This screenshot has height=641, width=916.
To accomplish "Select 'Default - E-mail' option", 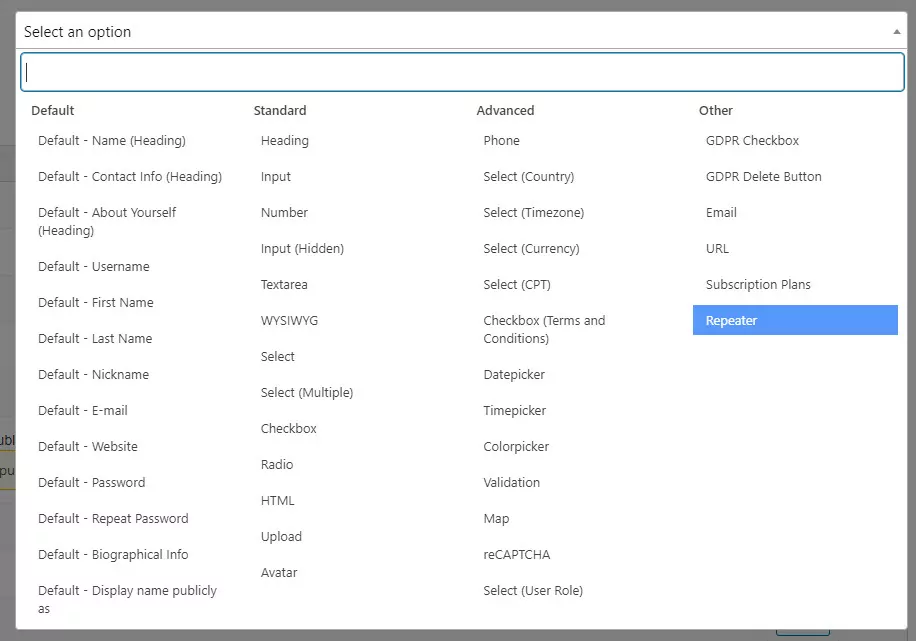I will tap(83, 410).
